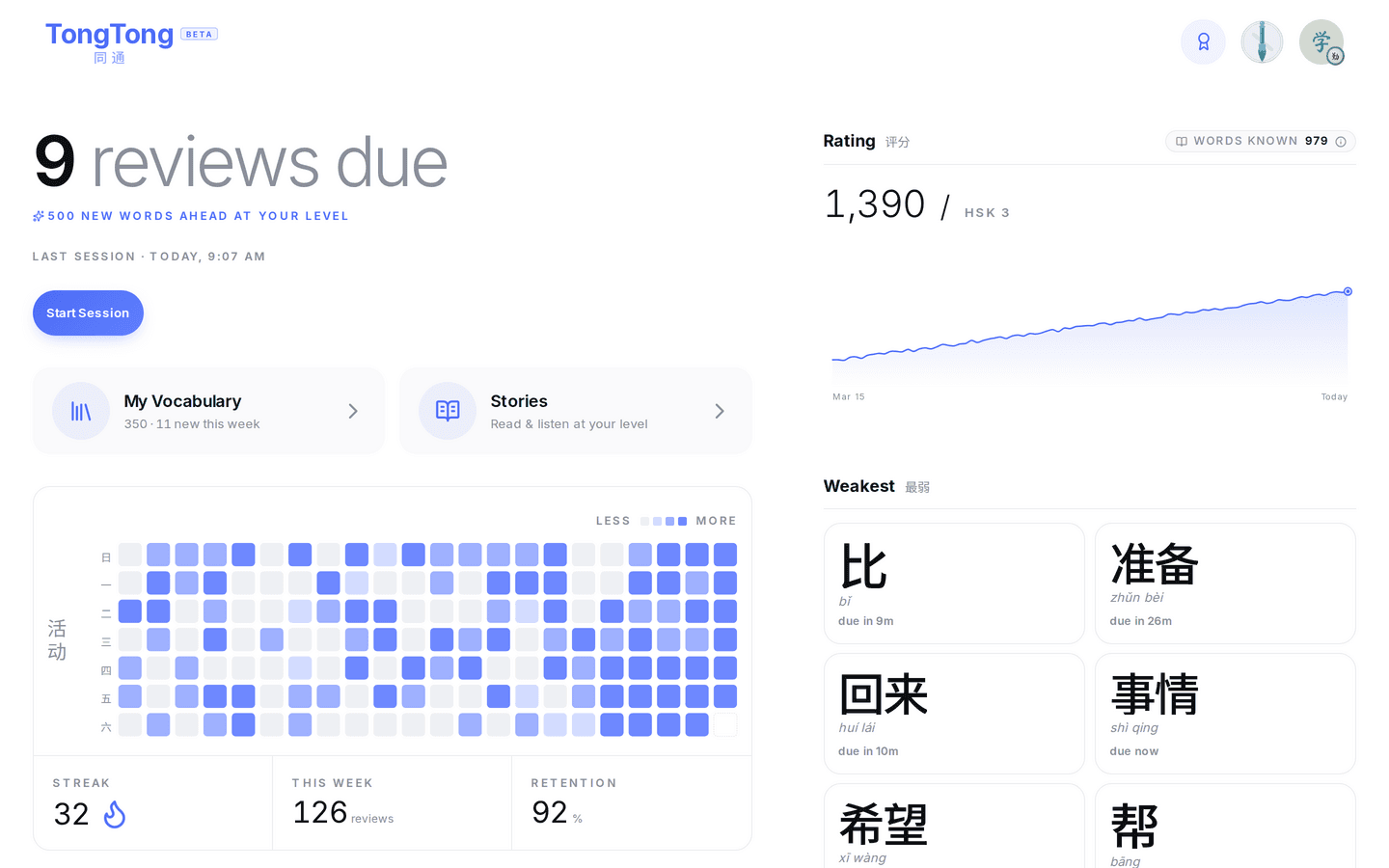Click 'Read & listen at your level' text
This screenshot has width=1389, height=868.
[569, 424]
